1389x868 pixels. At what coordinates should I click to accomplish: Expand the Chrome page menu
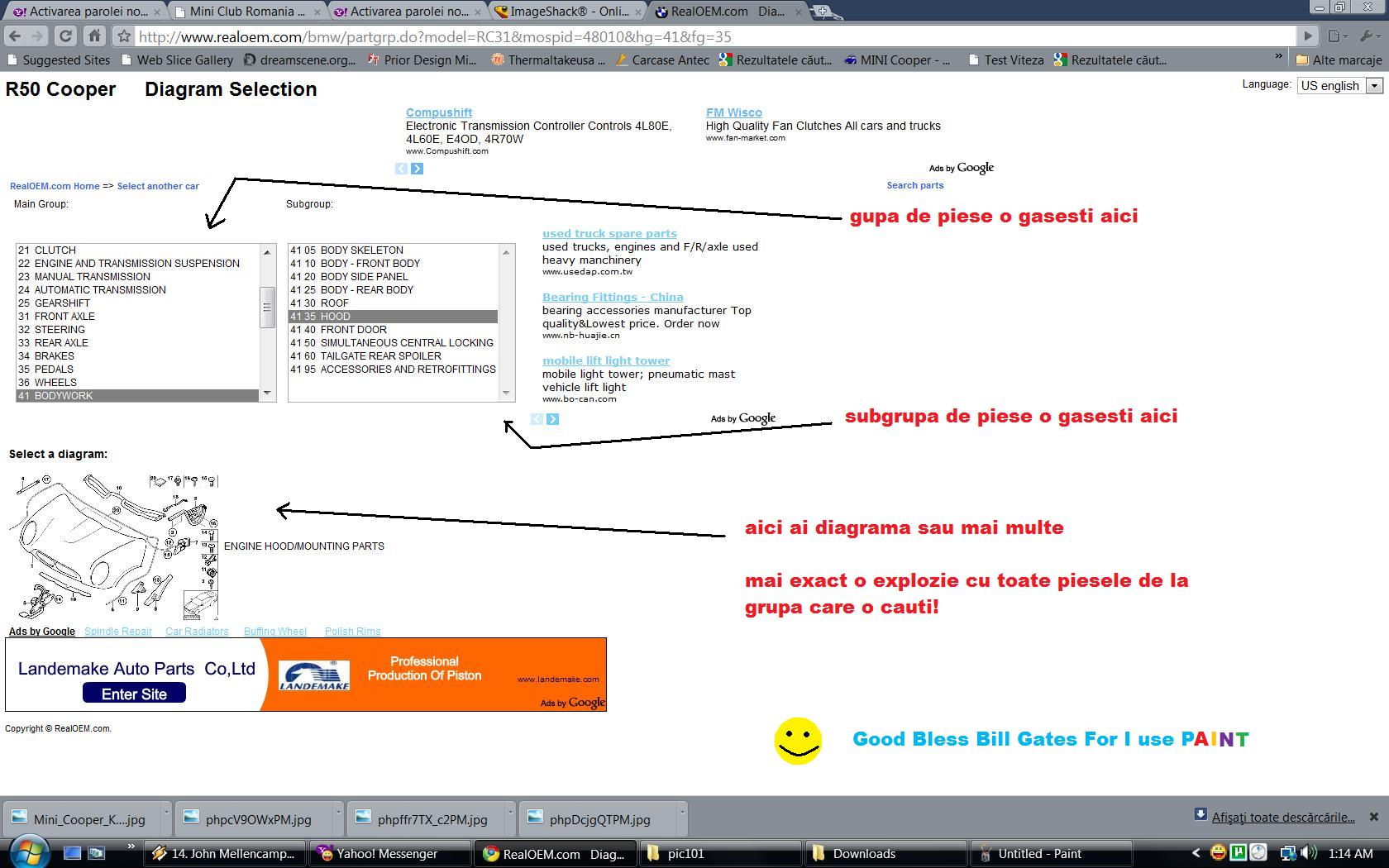coord(1339,36)
